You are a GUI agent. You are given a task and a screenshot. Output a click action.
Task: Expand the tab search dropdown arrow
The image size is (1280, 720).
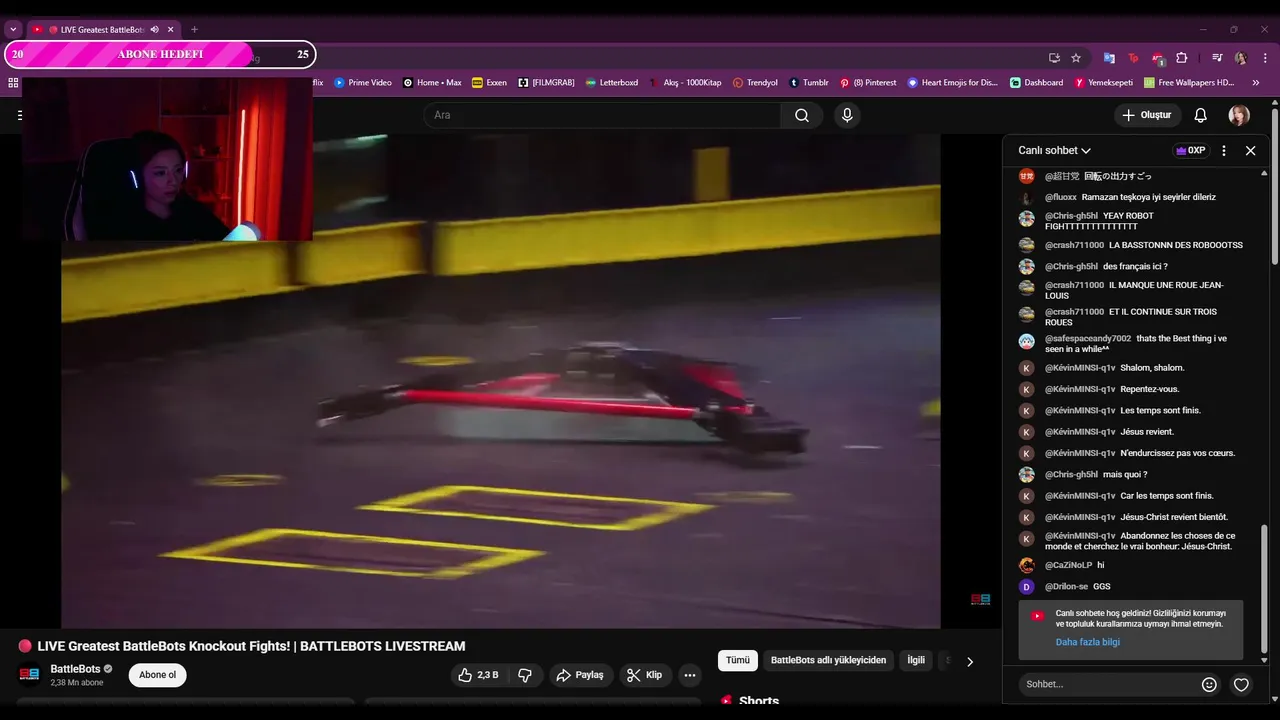click(x=13, y=30)
